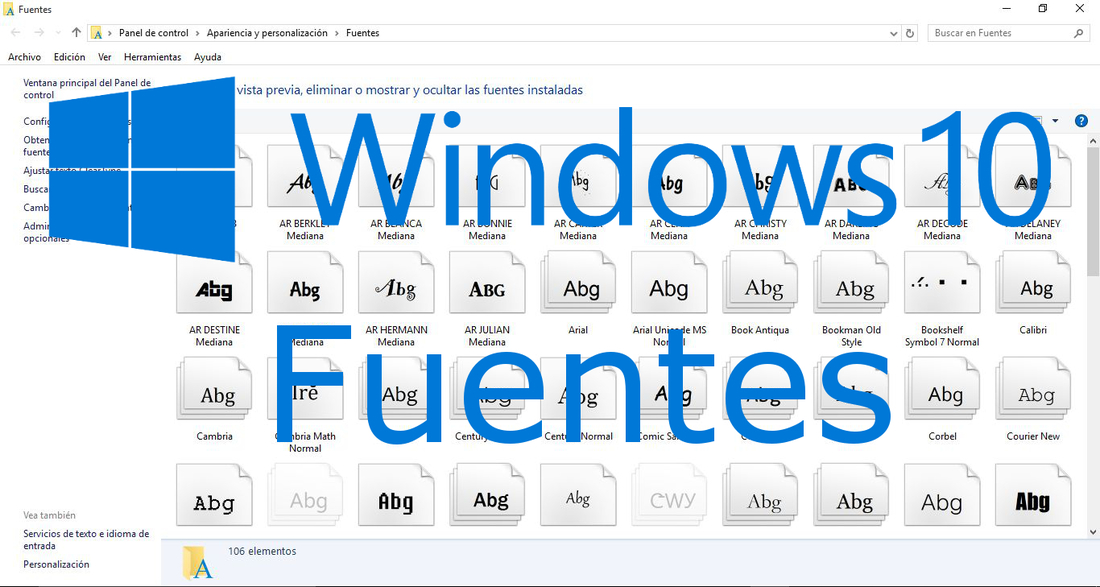The height and width of the screenshot is (587, 1100).
Task: Click the 106 elementos status text
Action: pyautogui.click(x=262, y=551)
